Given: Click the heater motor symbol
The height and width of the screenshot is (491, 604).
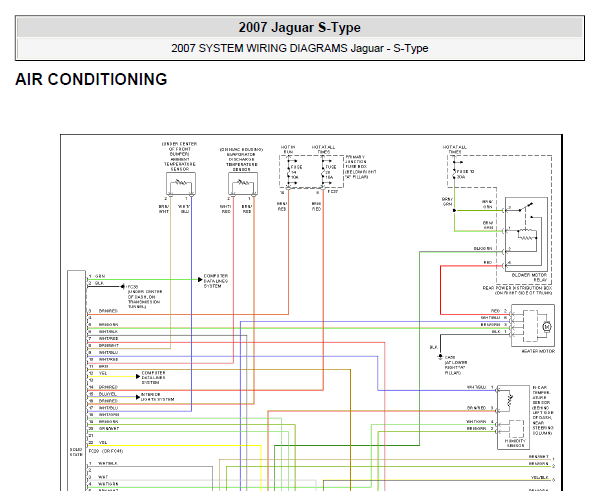Looking at the screenshot, I should tap(545, 326).
